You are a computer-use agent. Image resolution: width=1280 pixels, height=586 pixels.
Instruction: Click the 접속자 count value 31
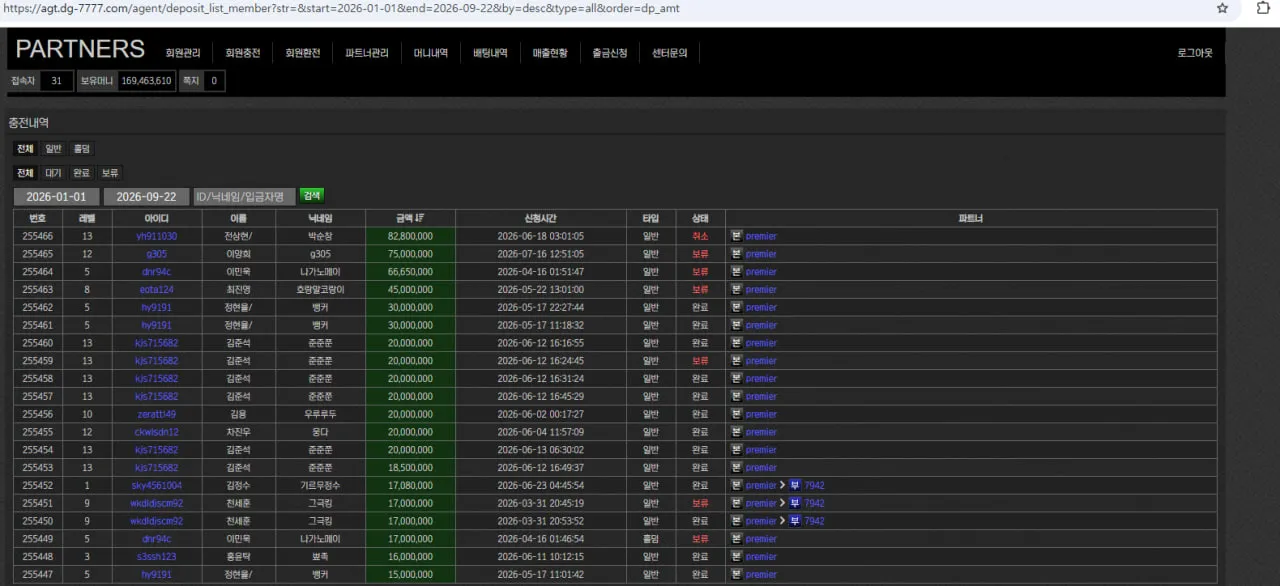click(56, 81)
